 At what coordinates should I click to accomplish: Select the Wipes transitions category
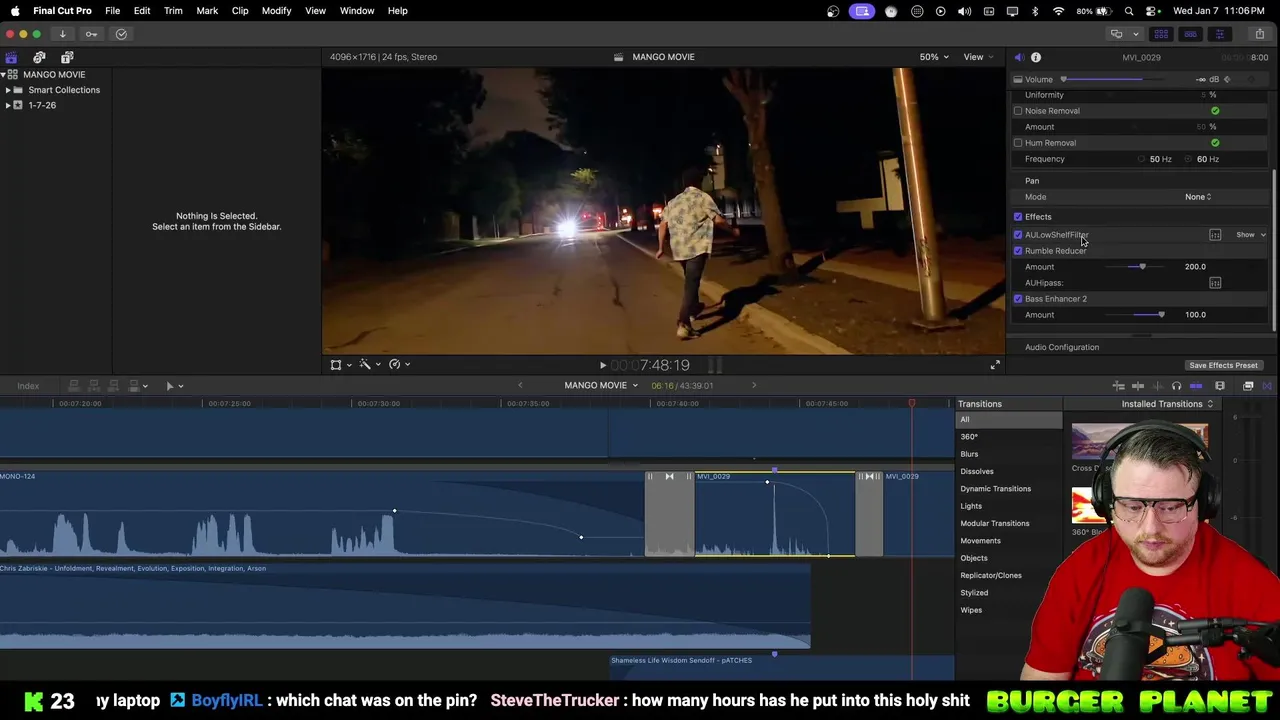(x=971, y=610)
